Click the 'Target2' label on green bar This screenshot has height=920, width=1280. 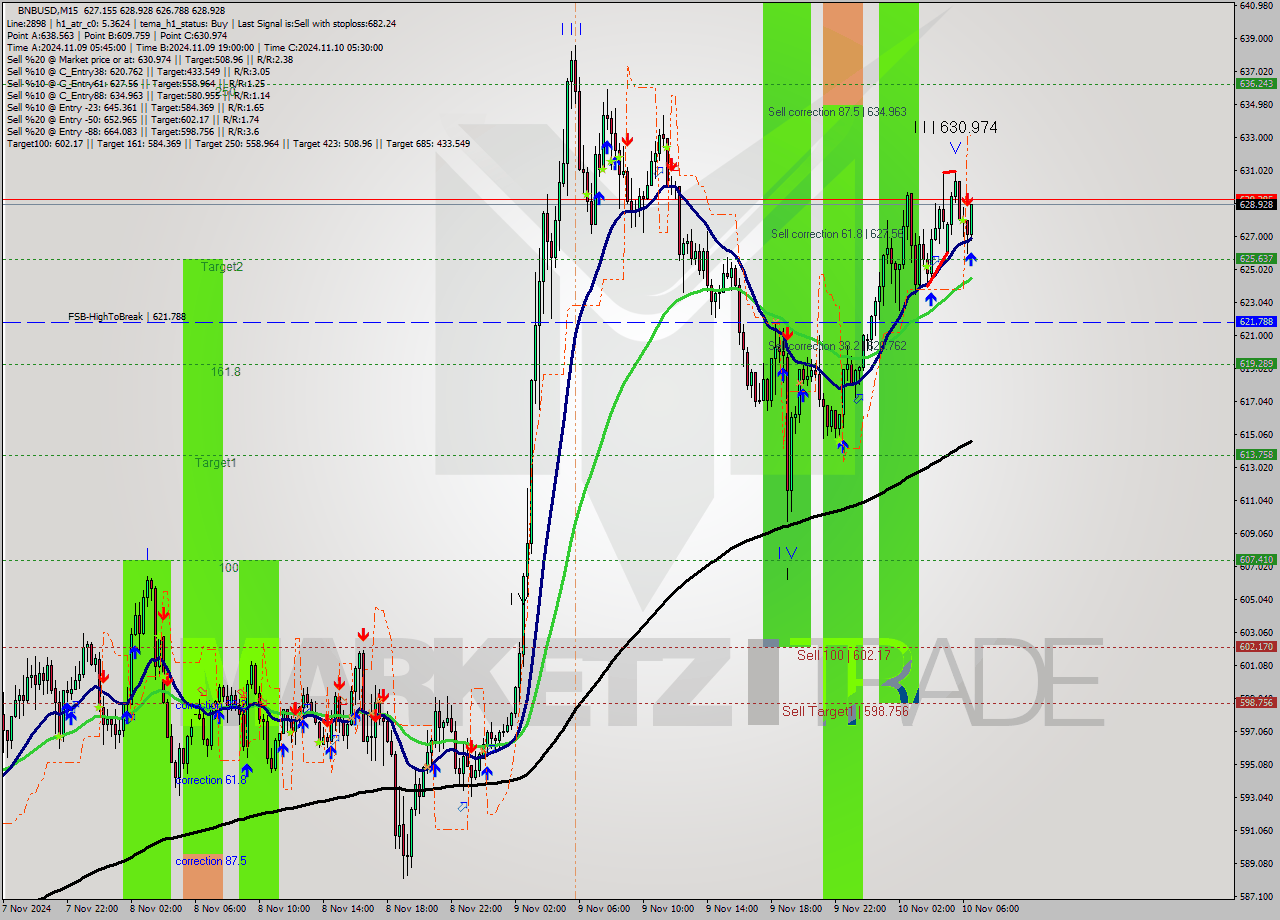tap(221, 267)
